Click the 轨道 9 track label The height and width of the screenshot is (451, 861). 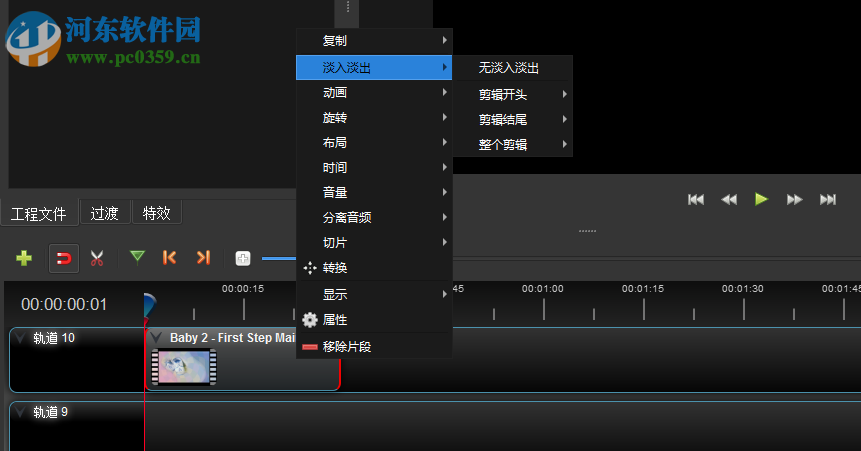(51, 412)
